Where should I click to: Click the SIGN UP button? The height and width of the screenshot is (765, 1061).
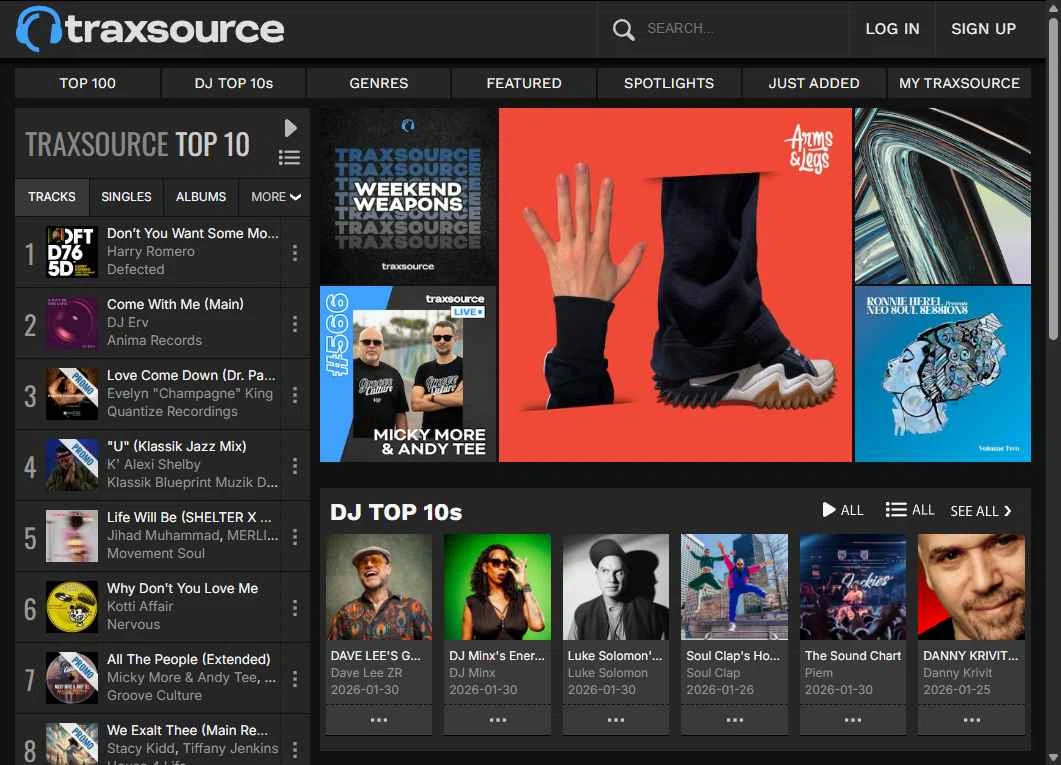click(x=983, y=29)
